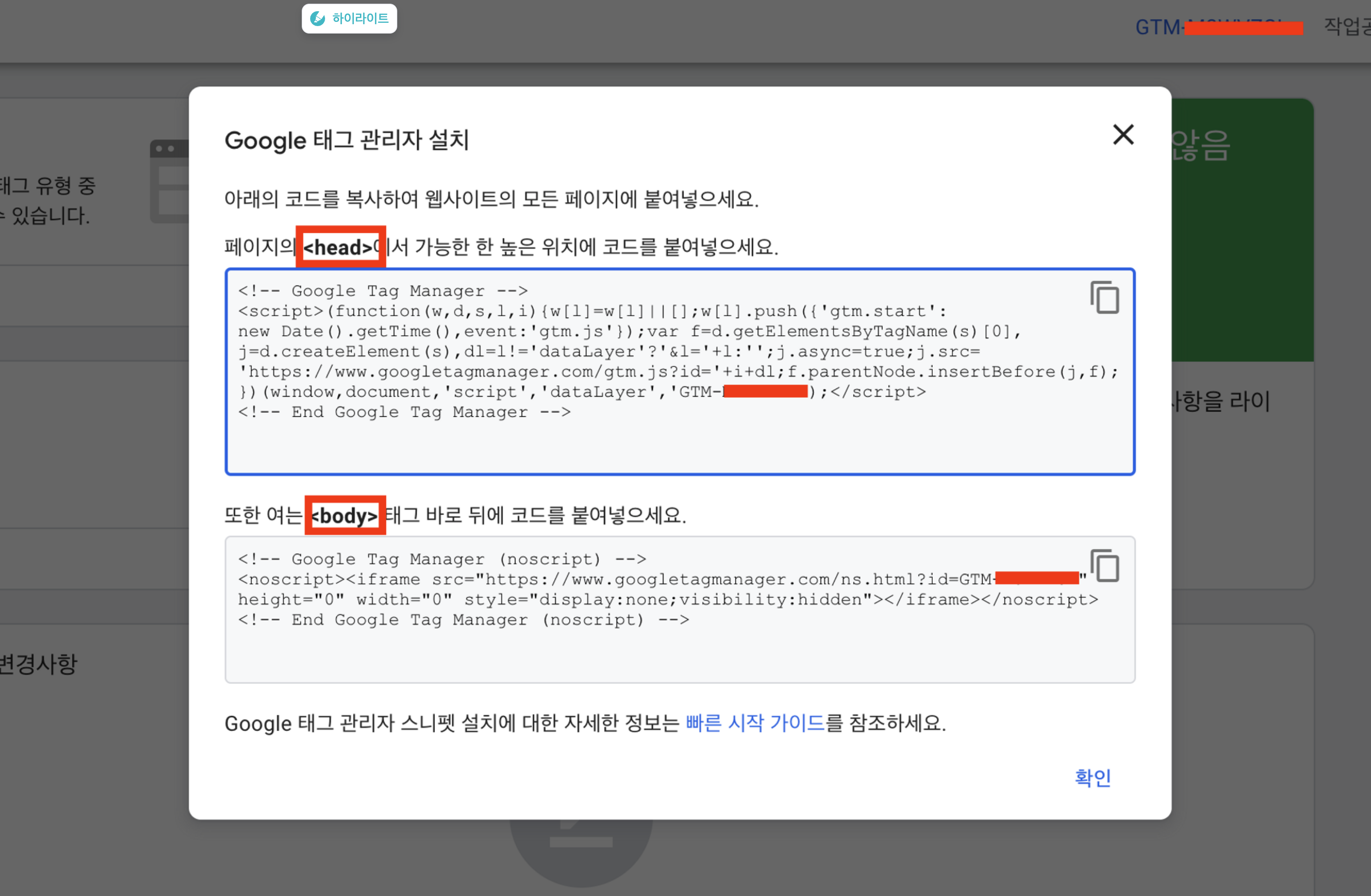Click the highlighted <body> tag text
Screen dimensions: 1371x896
pos(345,515)
